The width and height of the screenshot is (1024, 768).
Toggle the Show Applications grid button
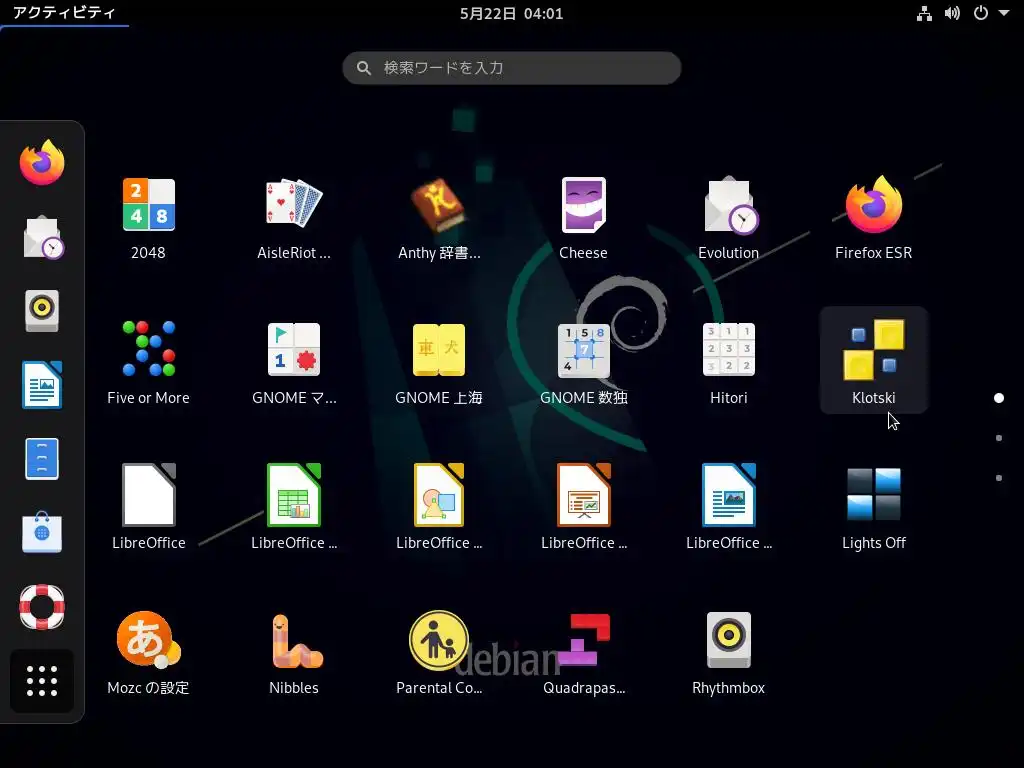tap(42, 681)
